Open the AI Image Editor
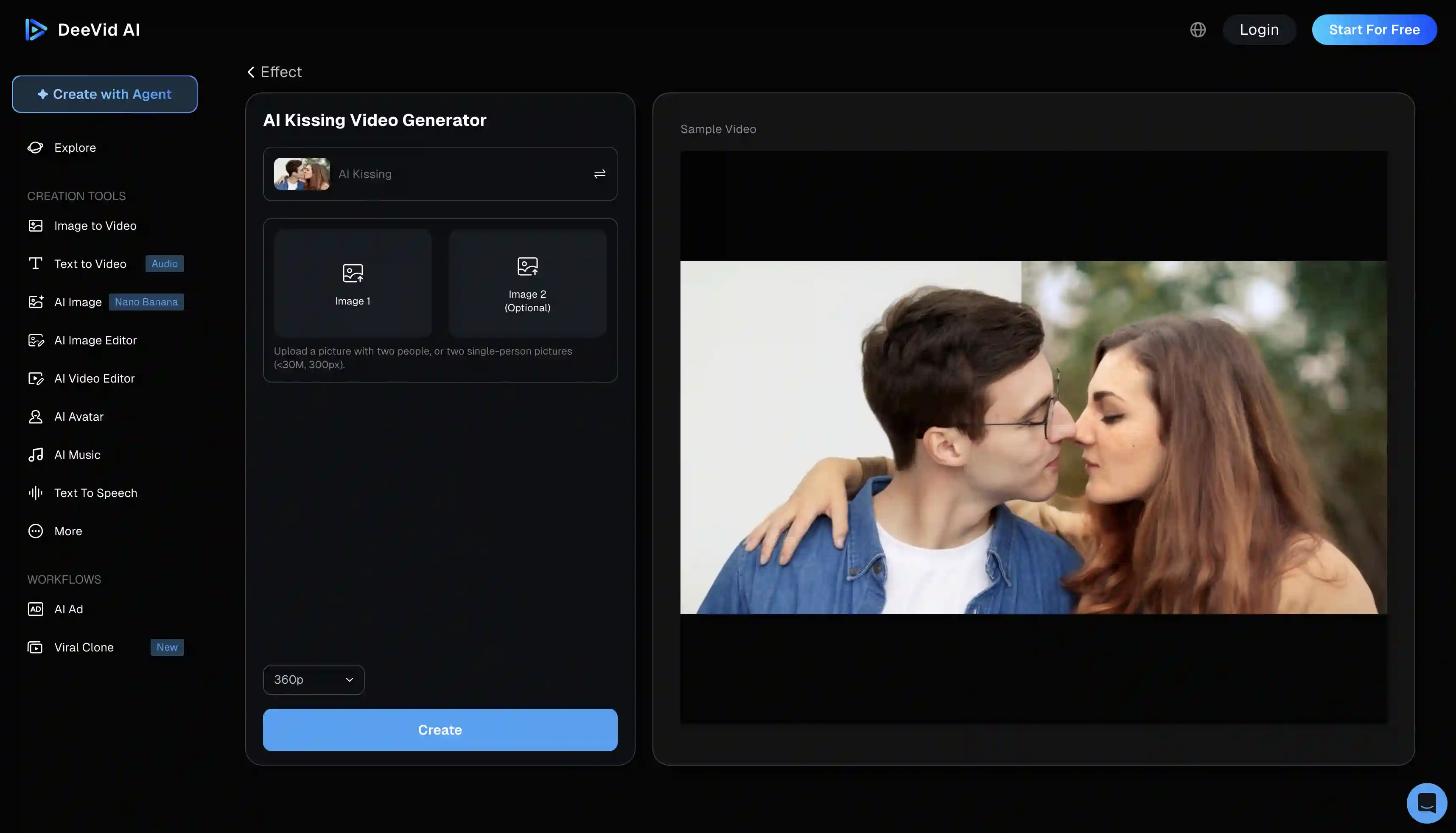 point(95,340)
